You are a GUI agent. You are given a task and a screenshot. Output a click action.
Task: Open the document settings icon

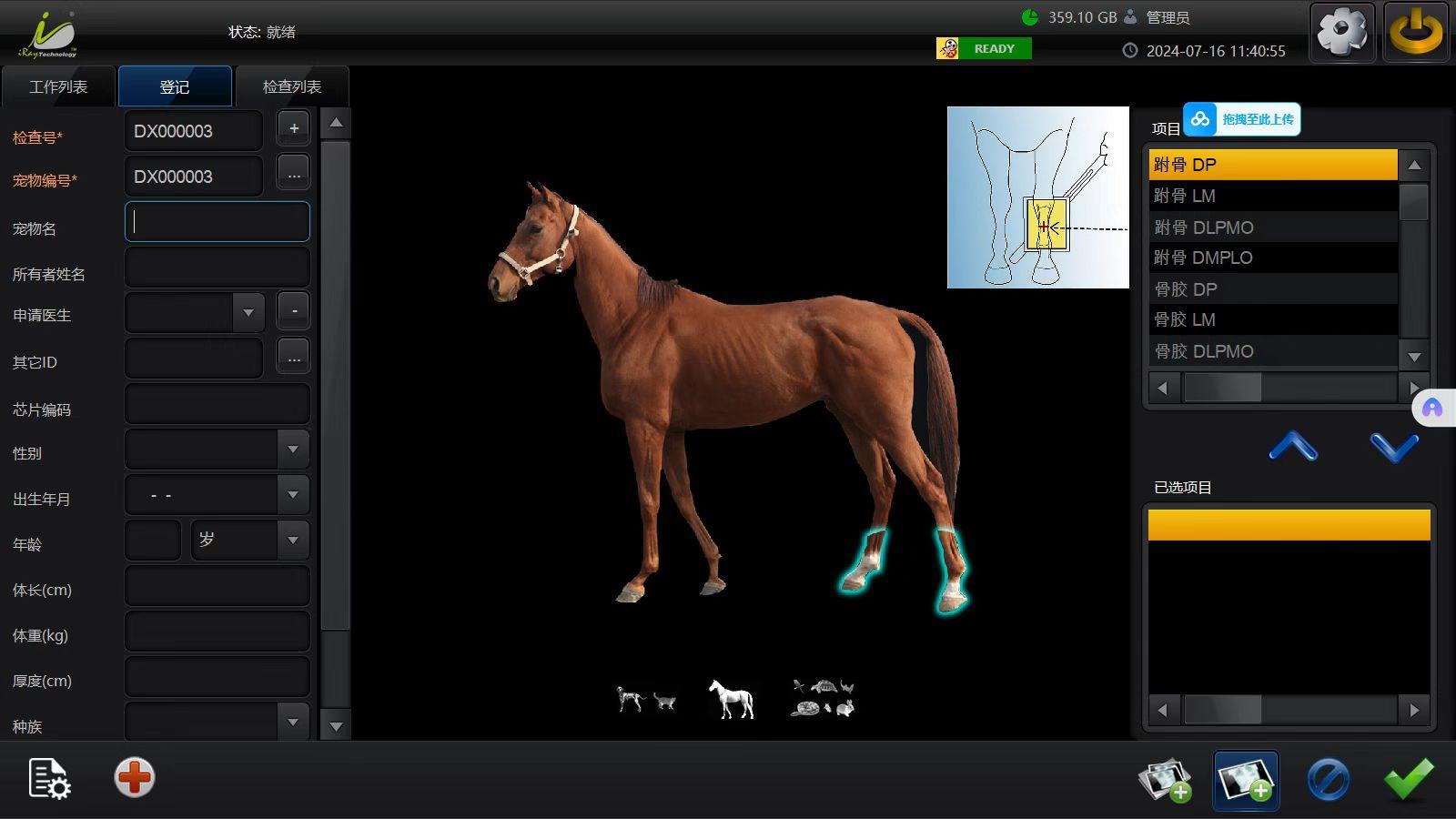[49, 778]
